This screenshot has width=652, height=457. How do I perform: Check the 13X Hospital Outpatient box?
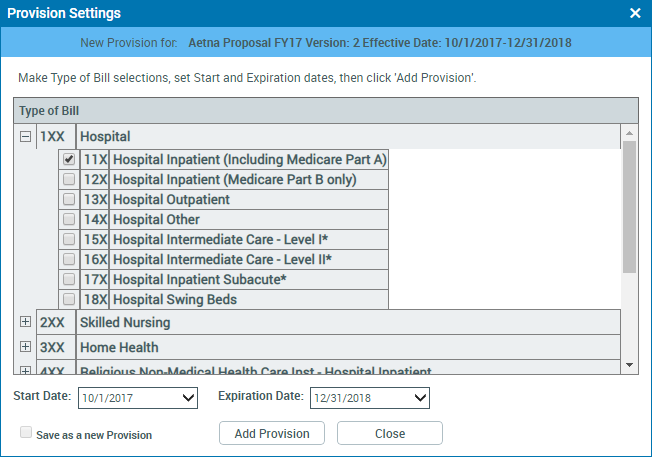[x=69, y=199]
